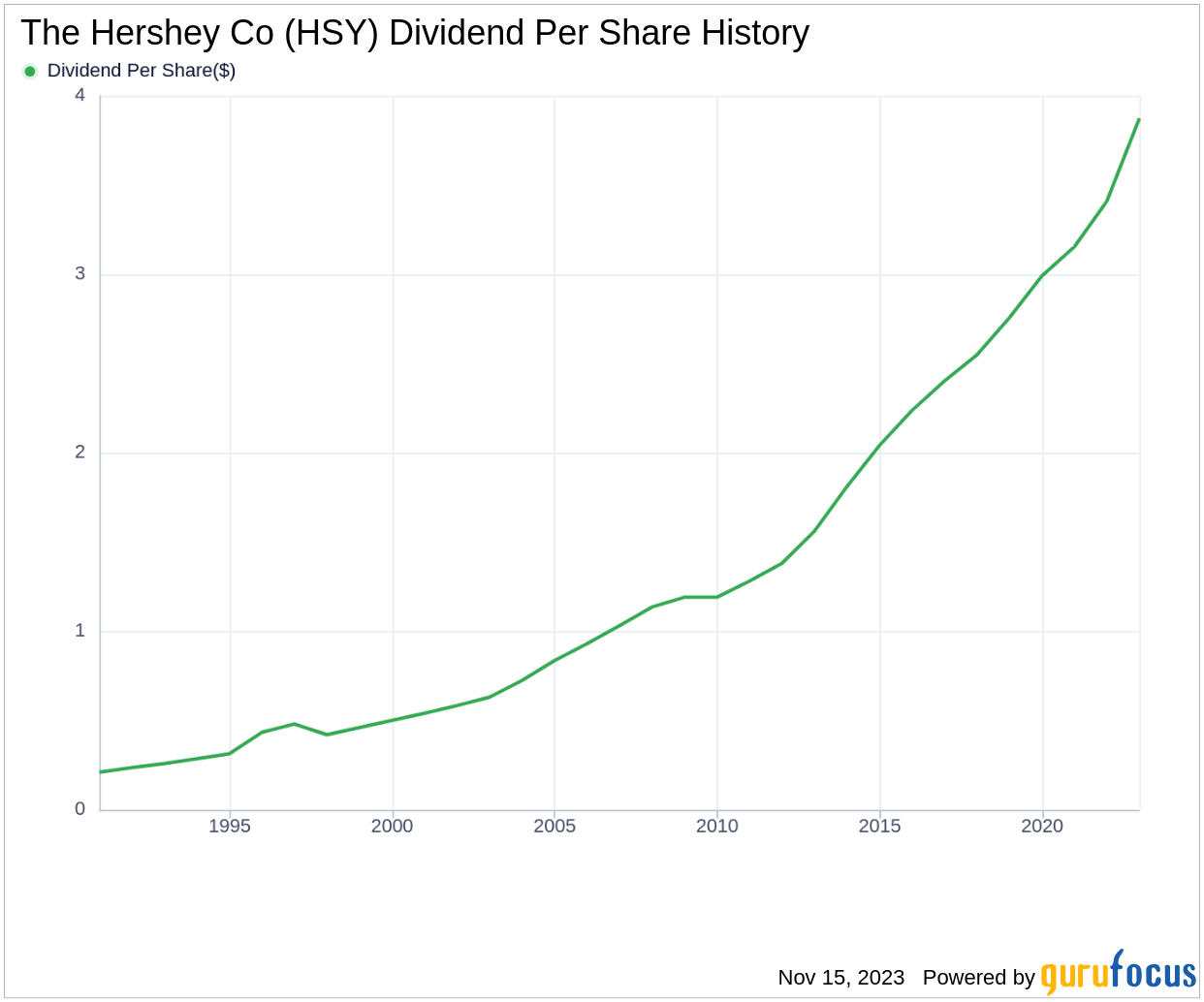Click the y-axis label 0
The image size is (1204, 1002).
(80, 809)
